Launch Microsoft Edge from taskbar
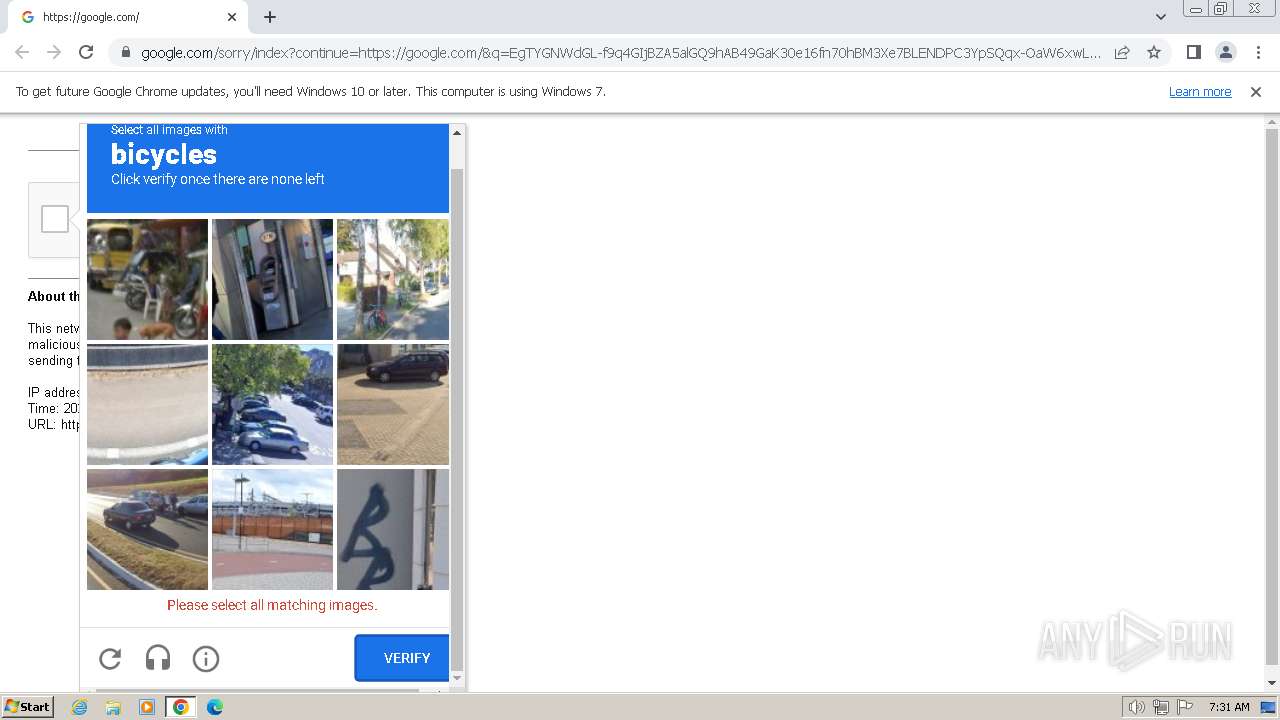Viewport: 1280px width, 720px height. [x=215, y=707]
